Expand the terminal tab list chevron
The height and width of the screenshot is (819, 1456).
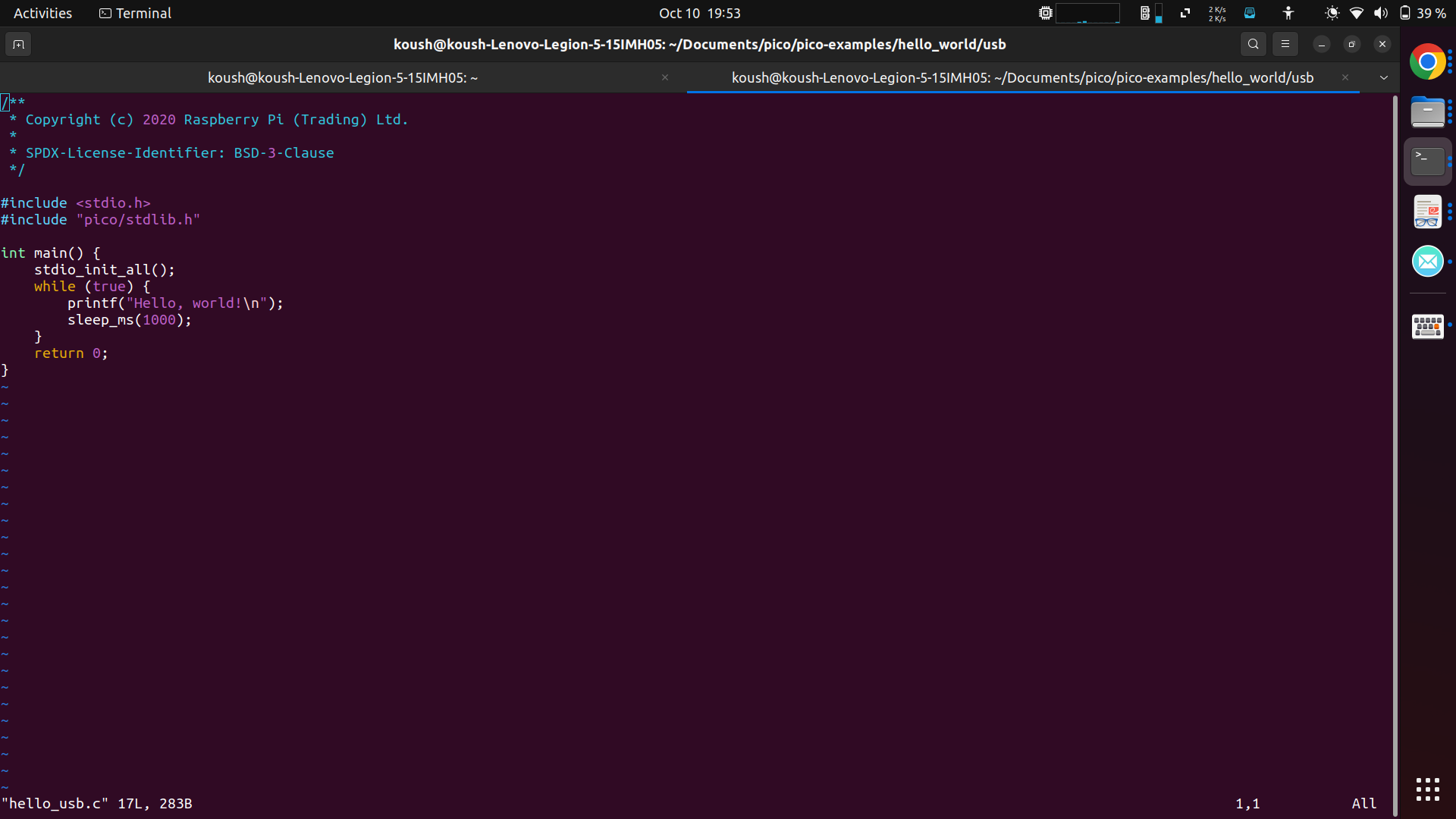[x=1385, y=77]
